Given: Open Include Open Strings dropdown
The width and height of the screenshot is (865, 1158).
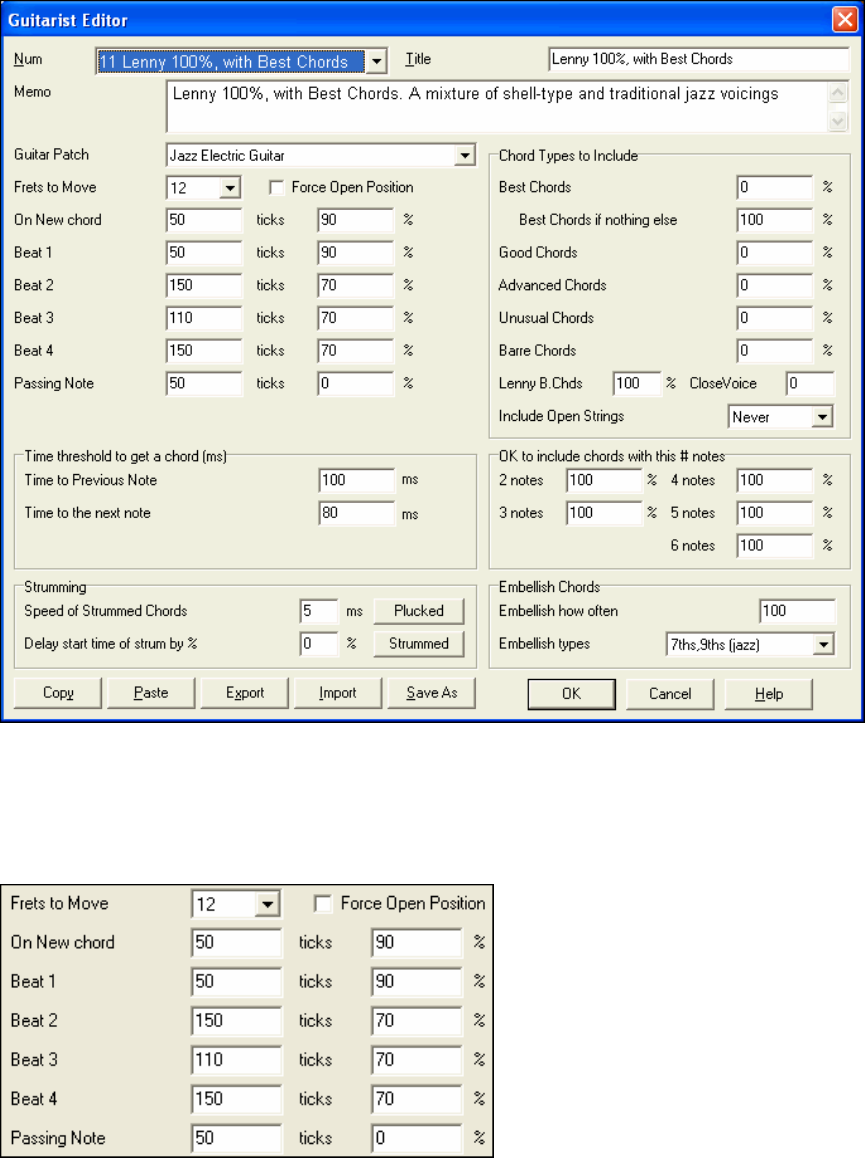Looking at the screenshot, I should [821, 417].
